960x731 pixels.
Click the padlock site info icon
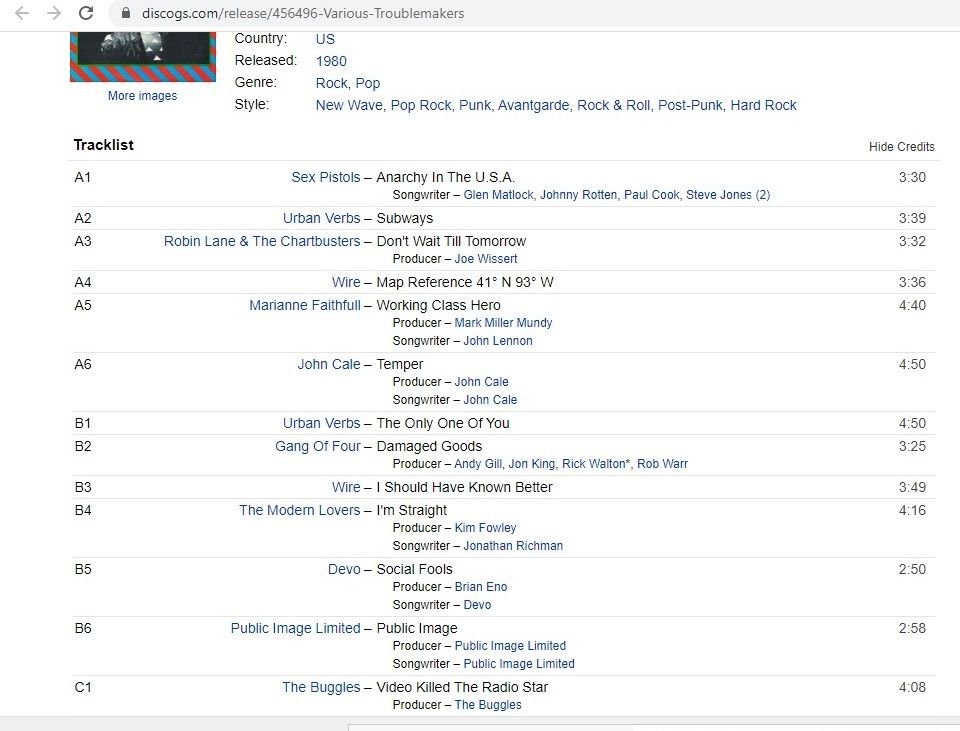pyautogui.click(x=126, y=13)
